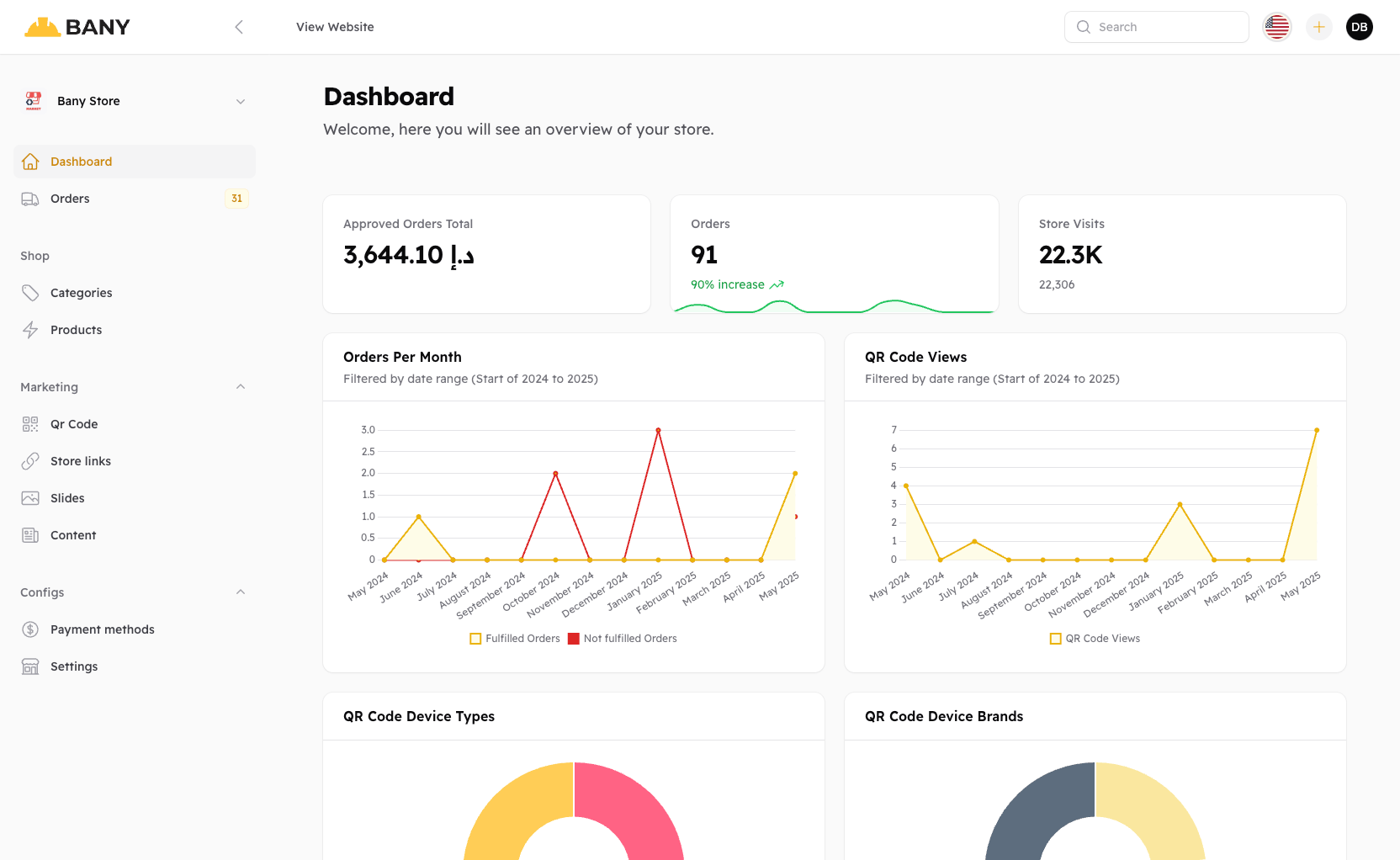The height and width of the screenshot is (860, 1400).
Task: Click the Categories tag icon
Action: [x=30, y=293]
